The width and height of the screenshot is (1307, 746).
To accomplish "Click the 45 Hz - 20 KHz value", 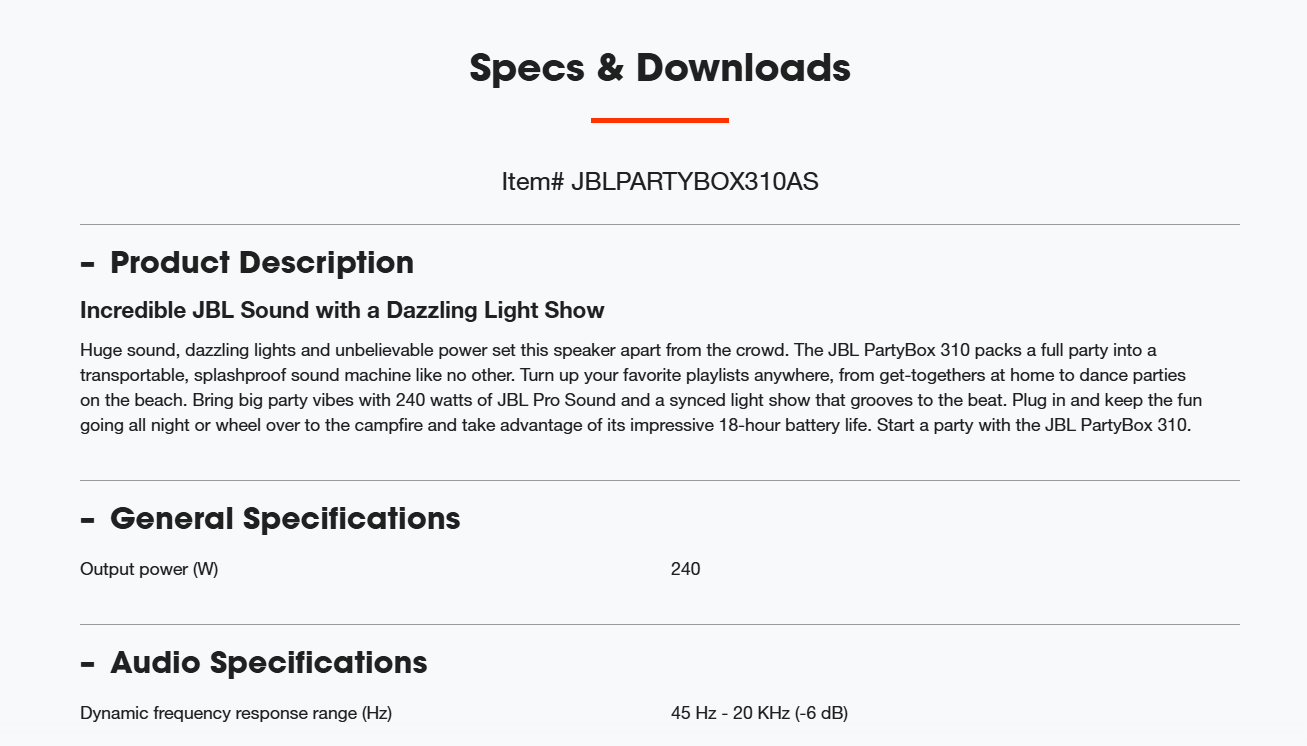I will pos(760,713).
